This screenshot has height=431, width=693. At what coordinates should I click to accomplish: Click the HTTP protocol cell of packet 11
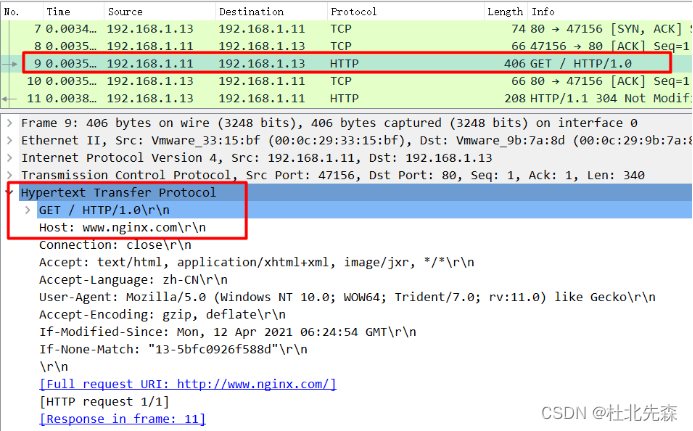344,98
